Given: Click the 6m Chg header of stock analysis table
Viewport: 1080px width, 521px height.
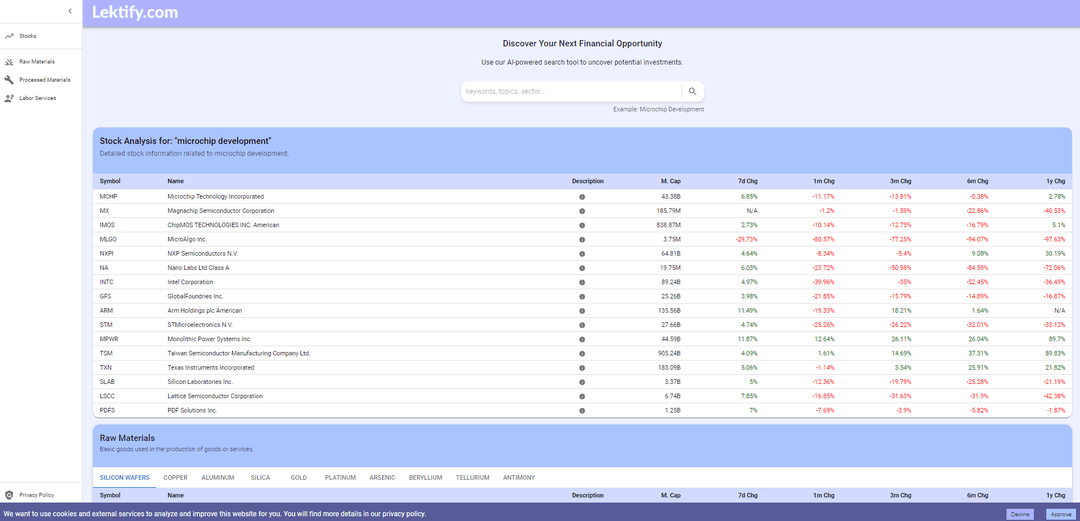Looking at the screenshot, I should (x=977, y=181).
